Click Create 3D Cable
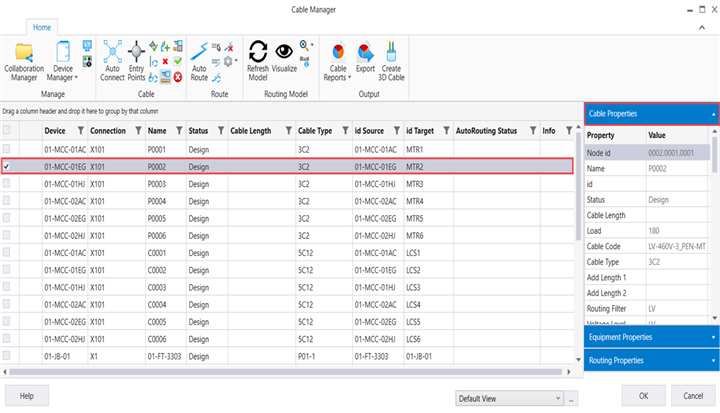The image size is (720, 413). pos(391,62)
